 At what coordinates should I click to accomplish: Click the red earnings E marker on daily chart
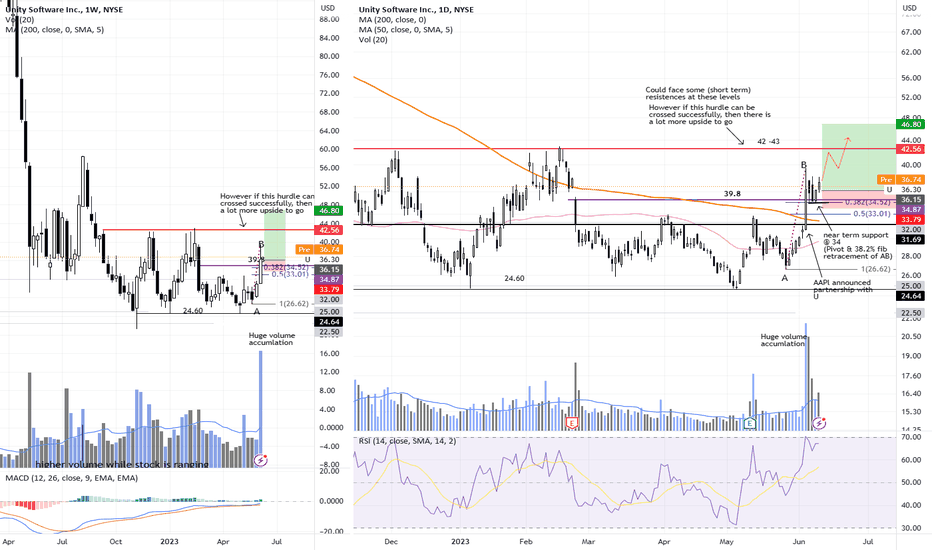click(x=572, y=423)
